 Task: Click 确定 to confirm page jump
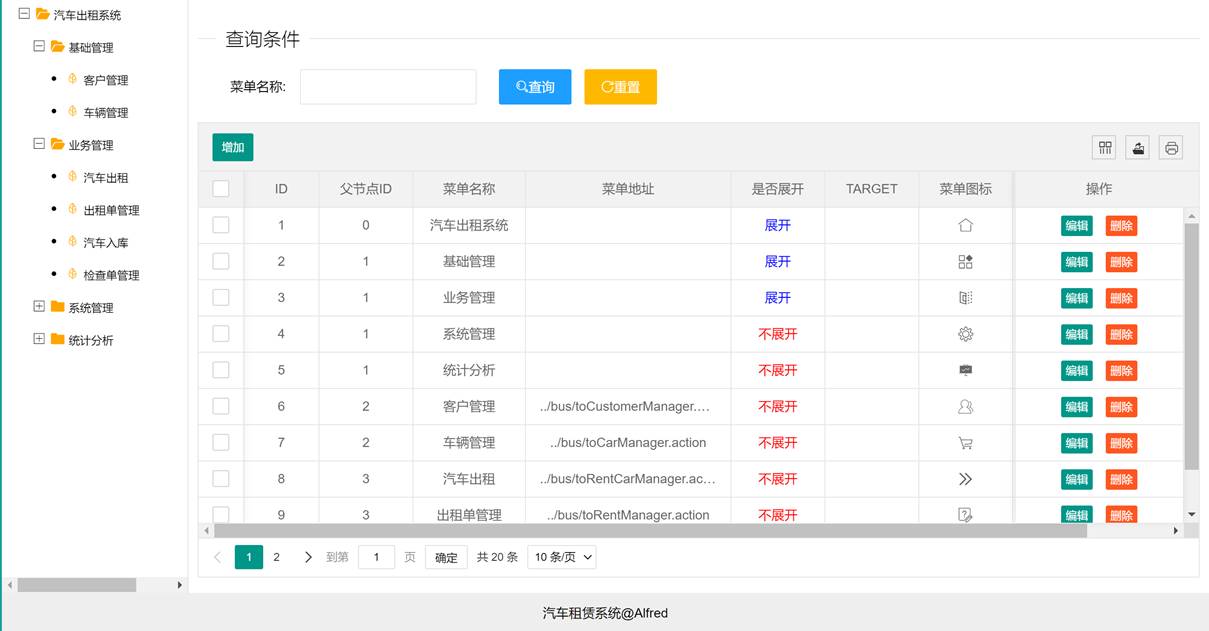tap(446, 558)
